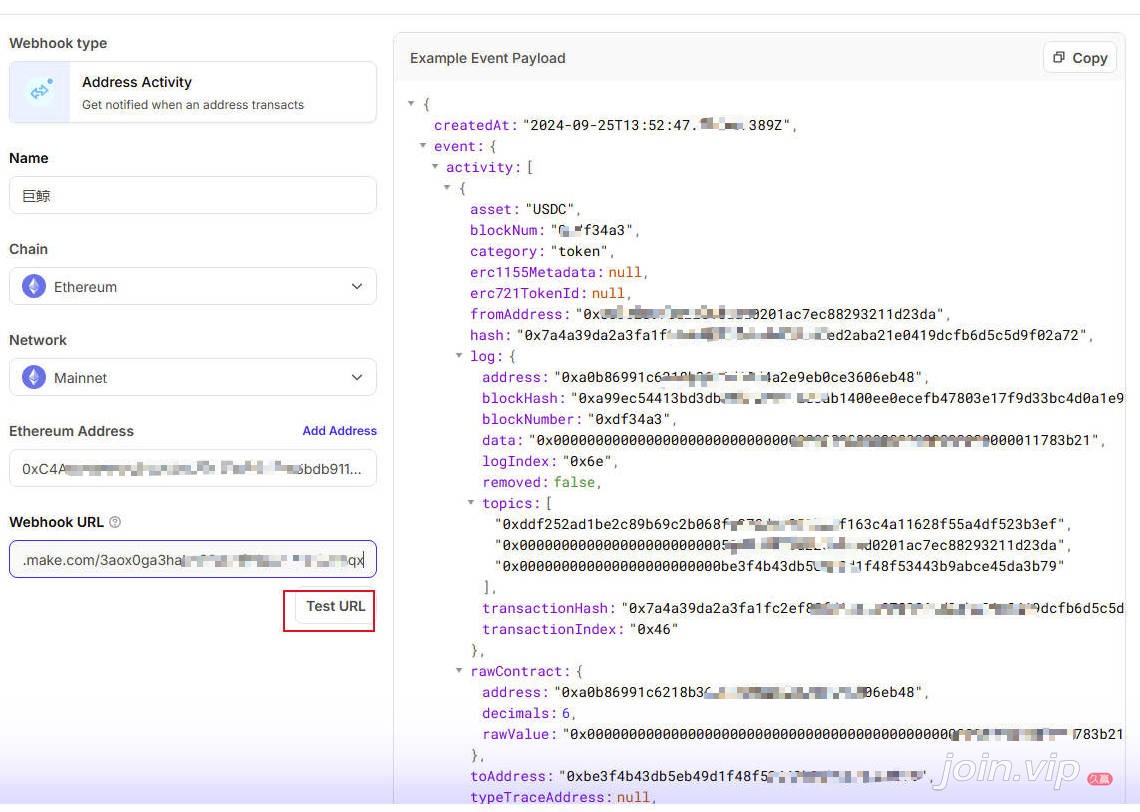Viewport: 1140px width, 812px height.
Task: Click the help icon beside Webhook URL
Action: tap(115, 522)
